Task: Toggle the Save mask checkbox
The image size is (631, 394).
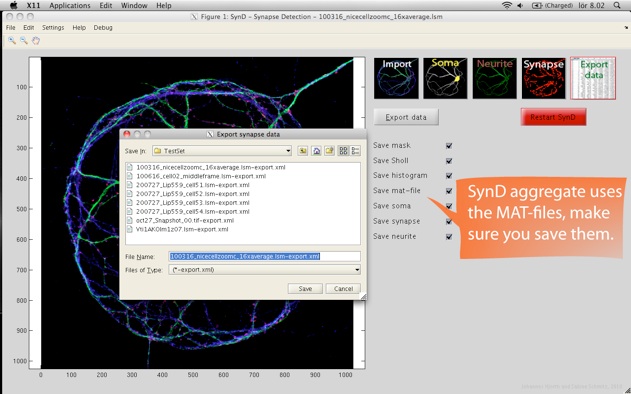Action: click(x=449, y=146)
